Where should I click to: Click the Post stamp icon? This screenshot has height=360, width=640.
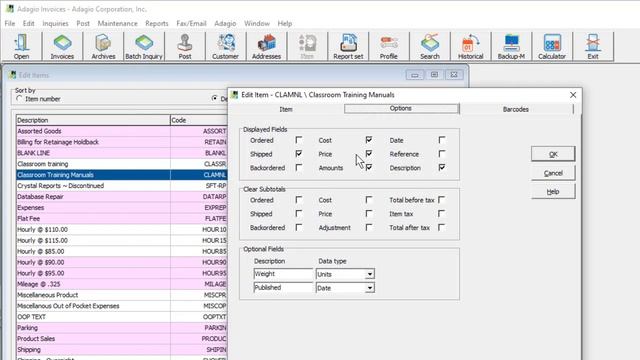point(184,47)
